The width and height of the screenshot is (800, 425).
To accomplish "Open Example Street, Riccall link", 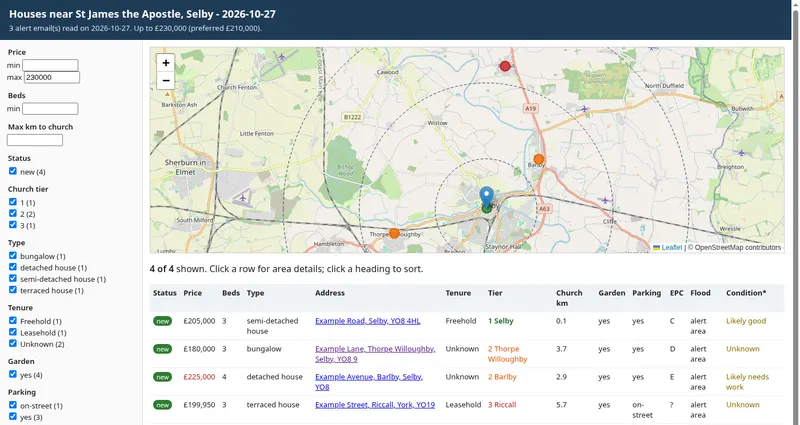I will click(375, 405).
